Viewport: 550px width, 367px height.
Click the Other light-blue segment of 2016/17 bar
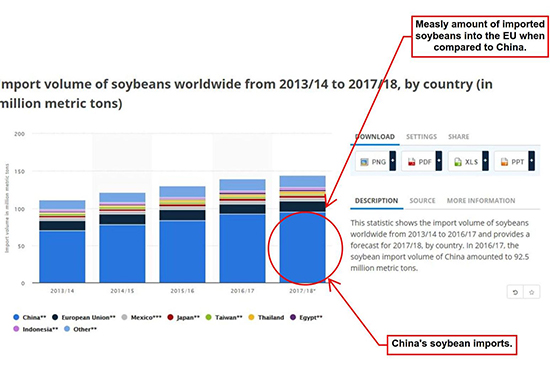(242, 185)
